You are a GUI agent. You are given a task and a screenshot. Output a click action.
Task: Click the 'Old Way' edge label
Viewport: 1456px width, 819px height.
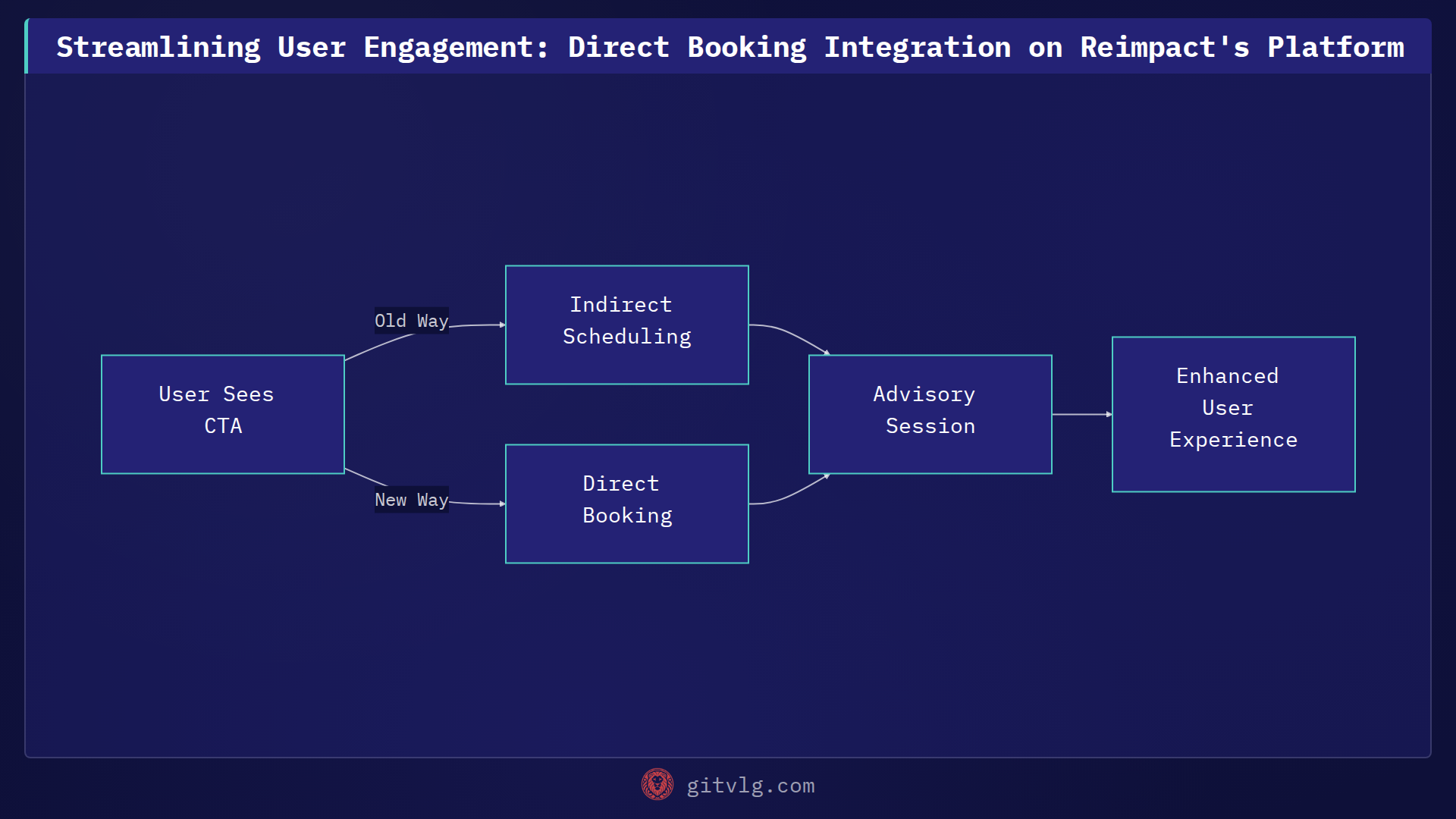tap(412, 321)
